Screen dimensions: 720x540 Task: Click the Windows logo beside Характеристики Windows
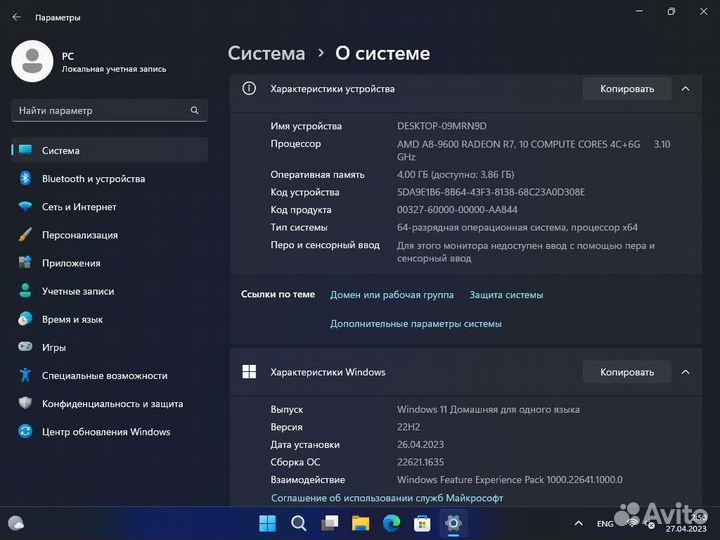(249, 371)
